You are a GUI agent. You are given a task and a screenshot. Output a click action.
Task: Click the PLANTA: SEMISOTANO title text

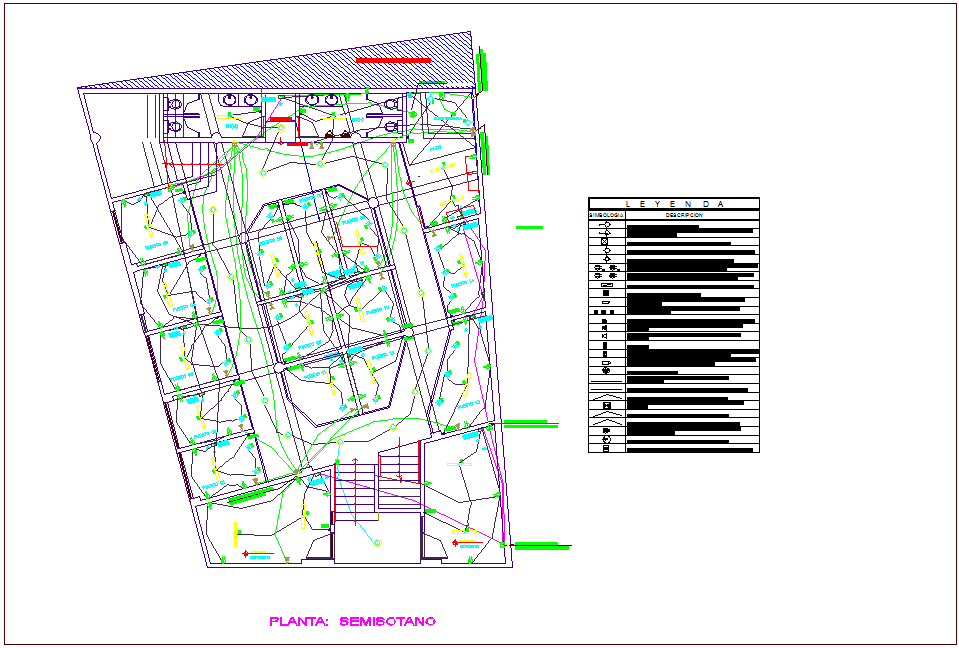355,622
